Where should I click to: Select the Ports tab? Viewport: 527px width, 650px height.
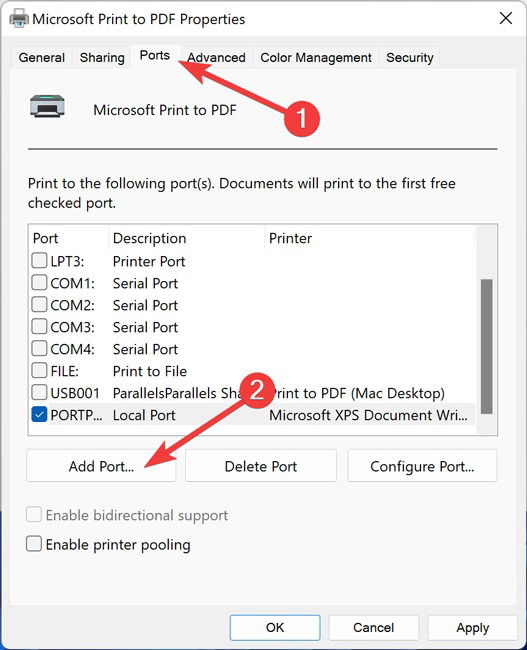pyautogui.click(x=155, y=55)
